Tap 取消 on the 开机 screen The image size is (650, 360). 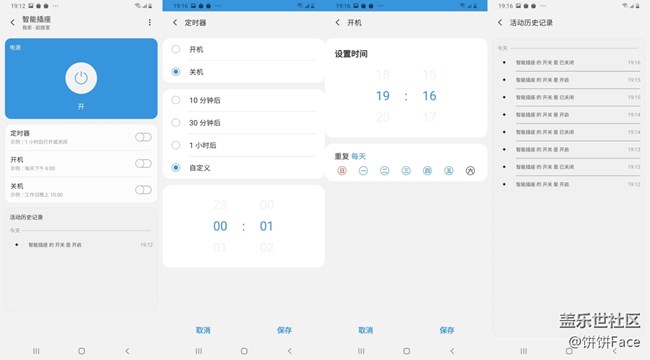click(x=366, y=330)
